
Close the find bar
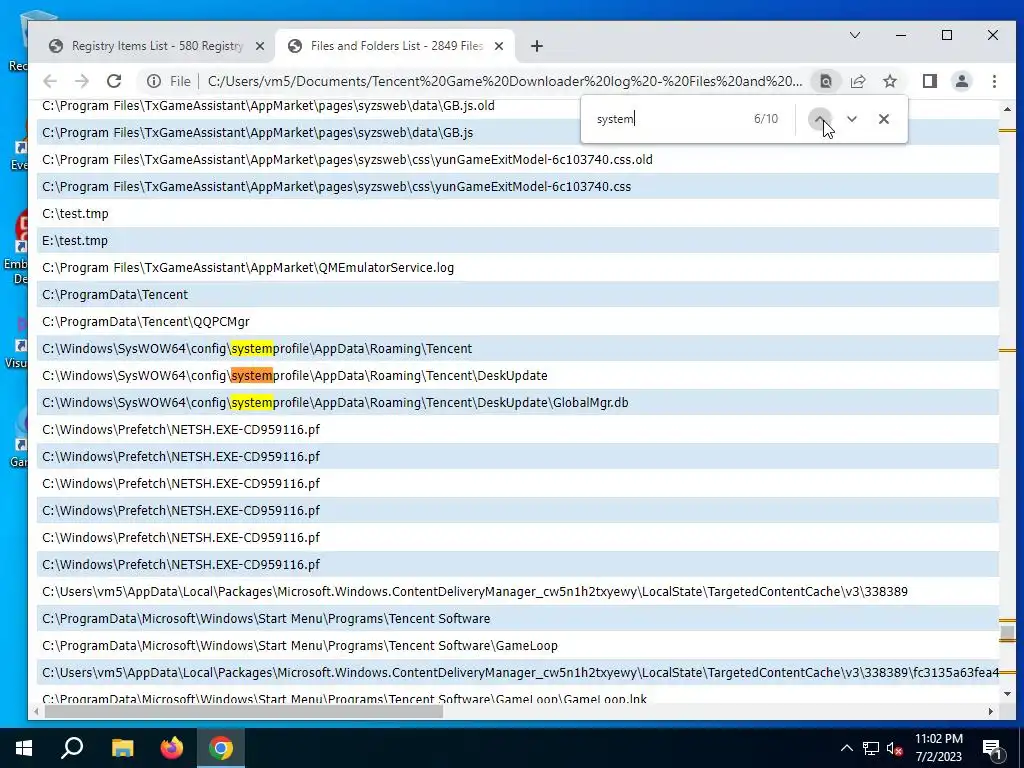[884, 119]
